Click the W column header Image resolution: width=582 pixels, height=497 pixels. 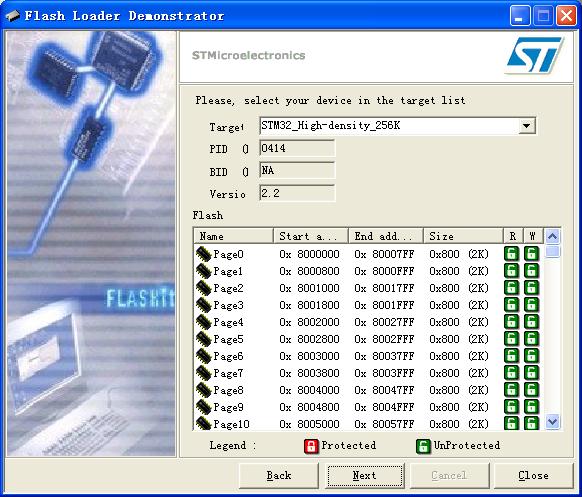(533, 236)
